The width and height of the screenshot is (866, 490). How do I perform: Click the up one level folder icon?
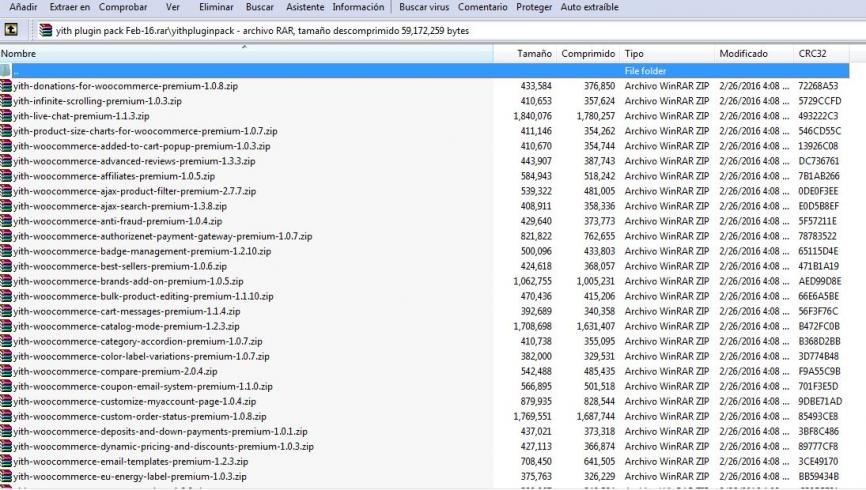pyautogui.click(x=11, y=30)
